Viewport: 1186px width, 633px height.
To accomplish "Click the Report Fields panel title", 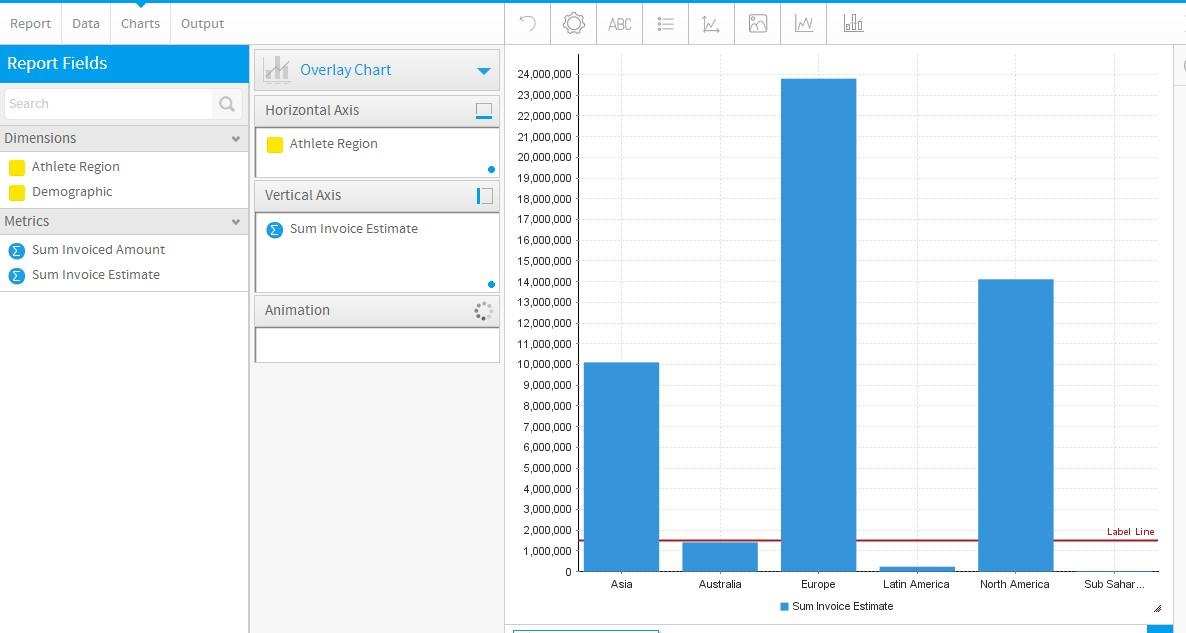I will [x=57, y=64].
